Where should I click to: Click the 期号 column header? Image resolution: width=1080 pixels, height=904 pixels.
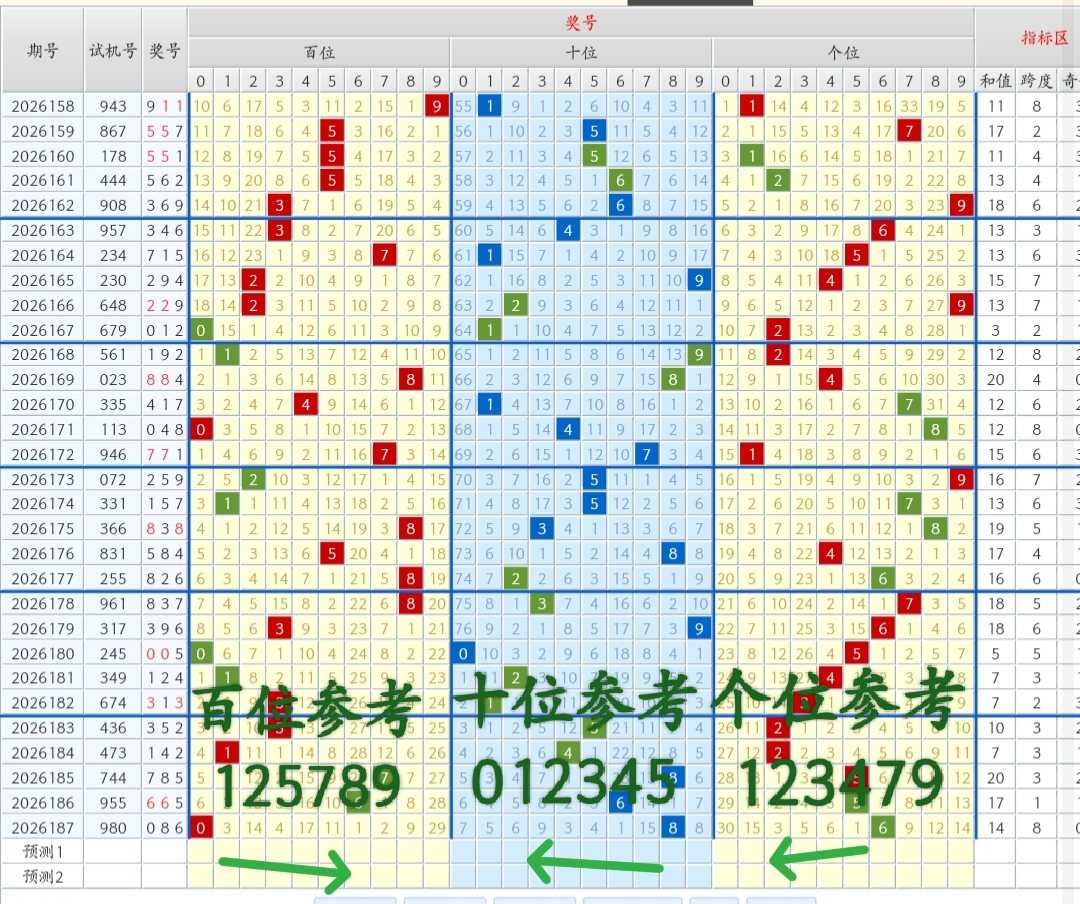tap(43, 50)
